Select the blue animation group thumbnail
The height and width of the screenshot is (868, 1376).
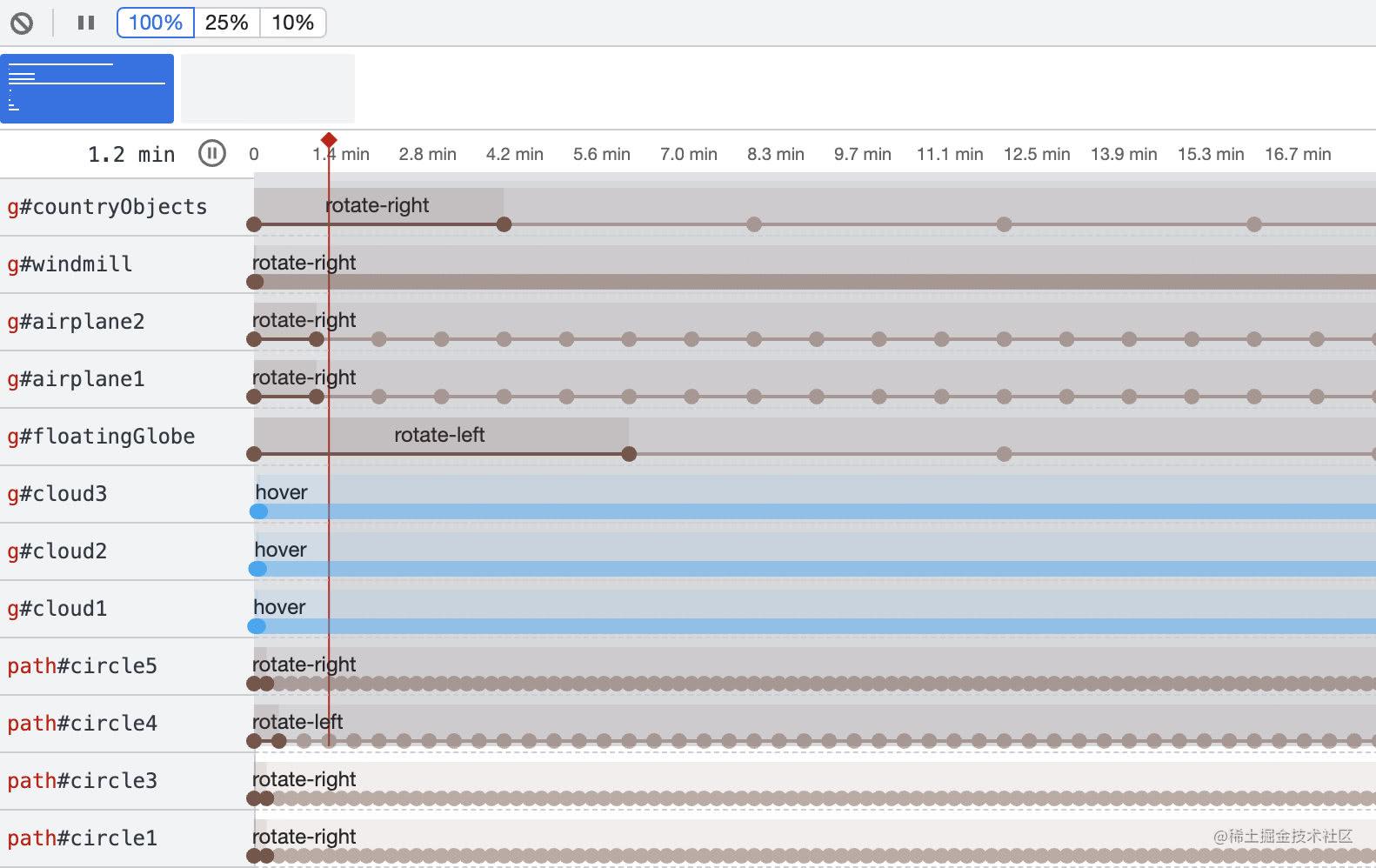[87, 89]
